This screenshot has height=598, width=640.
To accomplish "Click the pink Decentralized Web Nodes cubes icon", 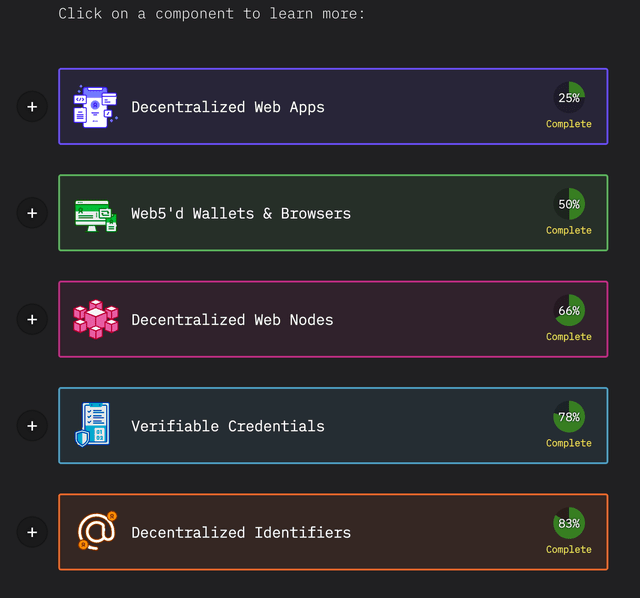I will click(x=96, y=319).
